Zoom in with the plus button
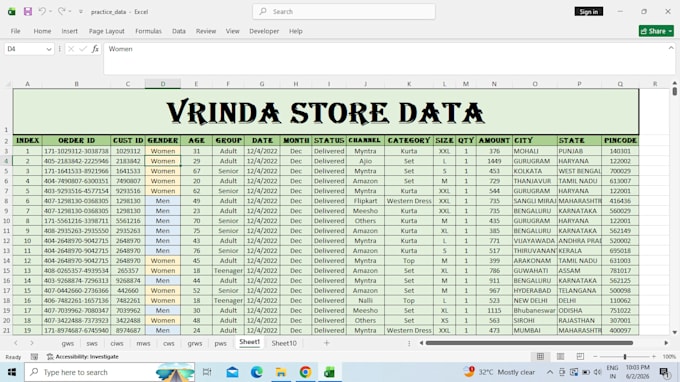The height and width of the screenshot is (382, 680). [654, 356]
